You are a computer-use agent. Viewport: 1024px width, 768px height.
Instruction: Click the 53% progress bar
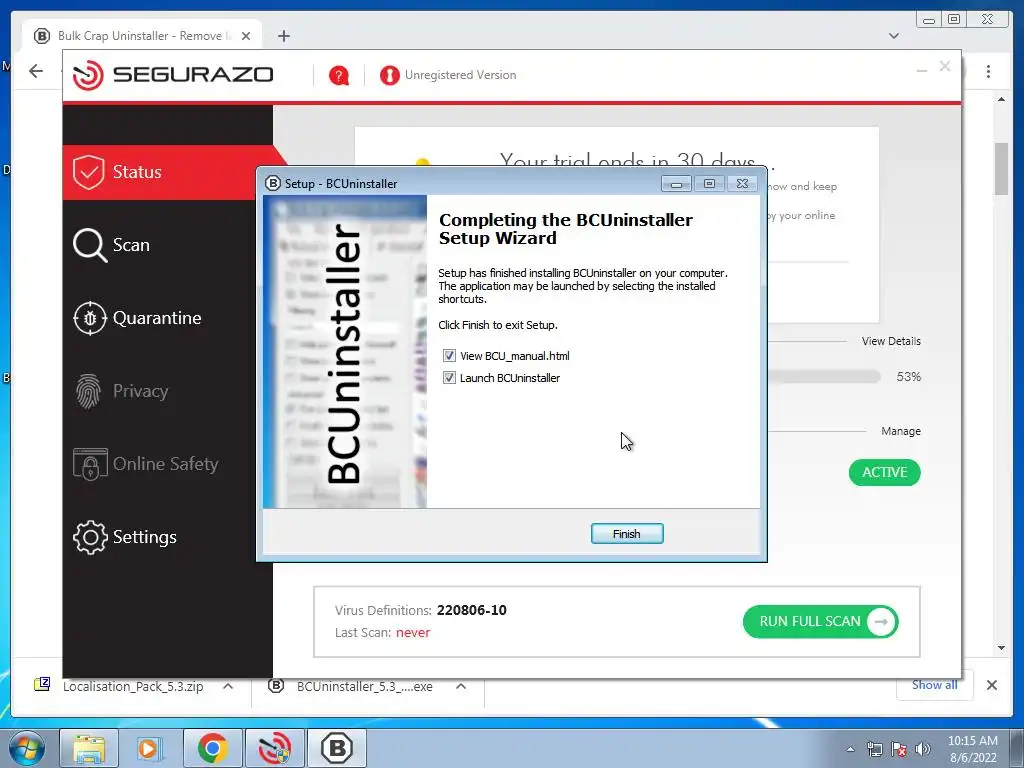(824, 377)
